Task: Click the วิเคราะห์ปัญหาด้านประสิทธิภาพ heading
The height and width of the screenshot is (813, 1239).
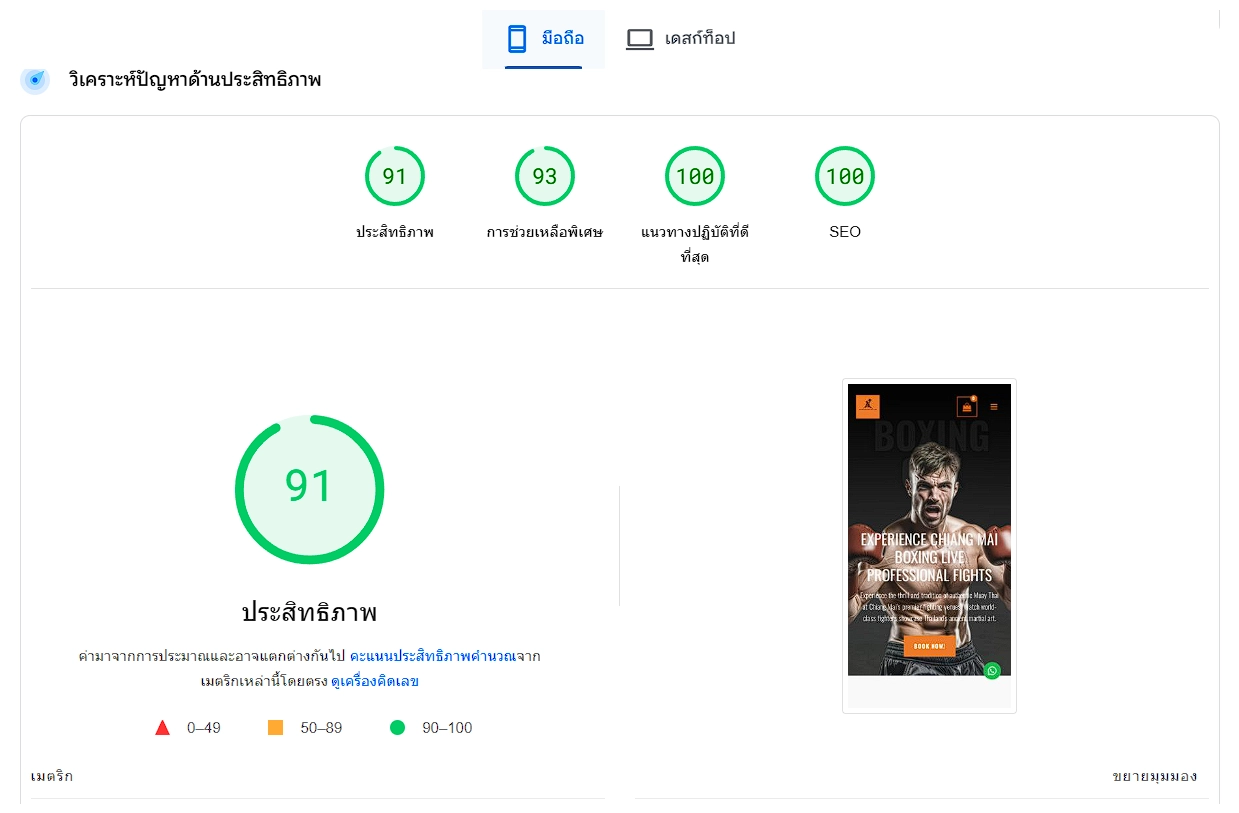Action: 195,80
